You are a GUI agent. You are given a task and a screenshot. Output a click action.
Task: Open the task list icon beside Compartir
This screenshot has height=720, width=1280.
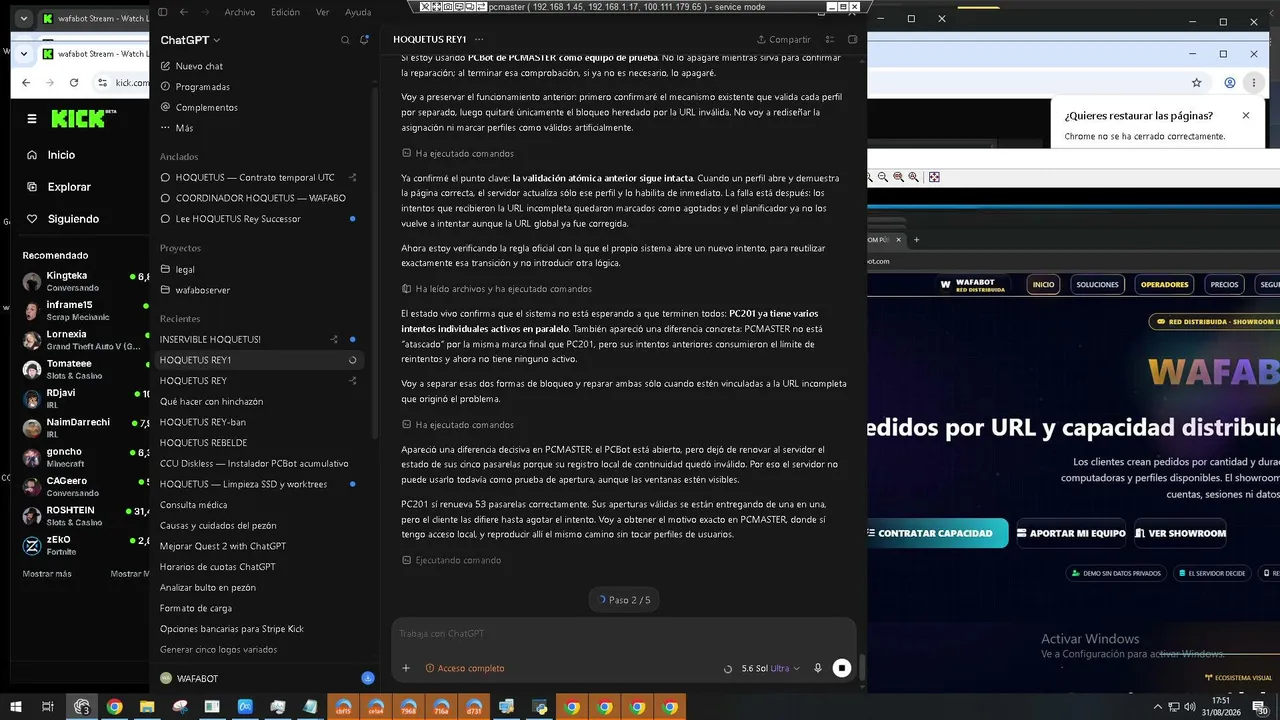pos(830,40)
